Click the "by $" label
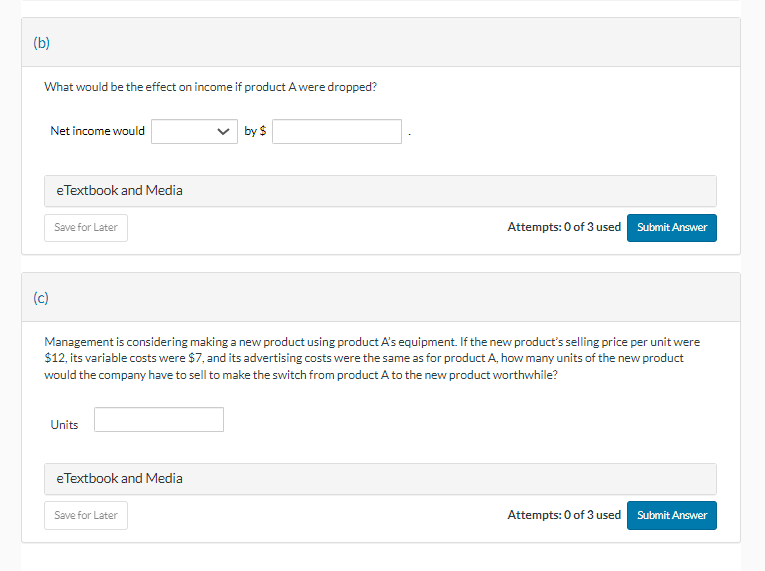 pyautogui.click(x=255, y=131)
